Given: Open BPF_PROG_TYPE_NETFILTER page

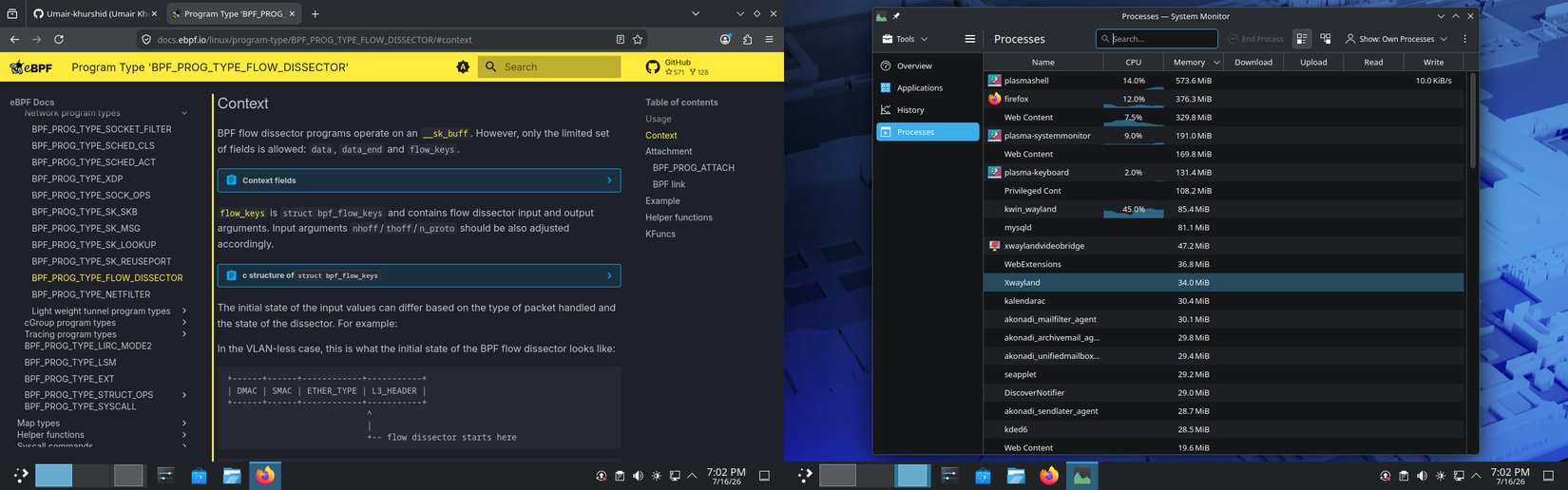Looking at the screenshot, I should pyautogui.click(x=91, y=294).
